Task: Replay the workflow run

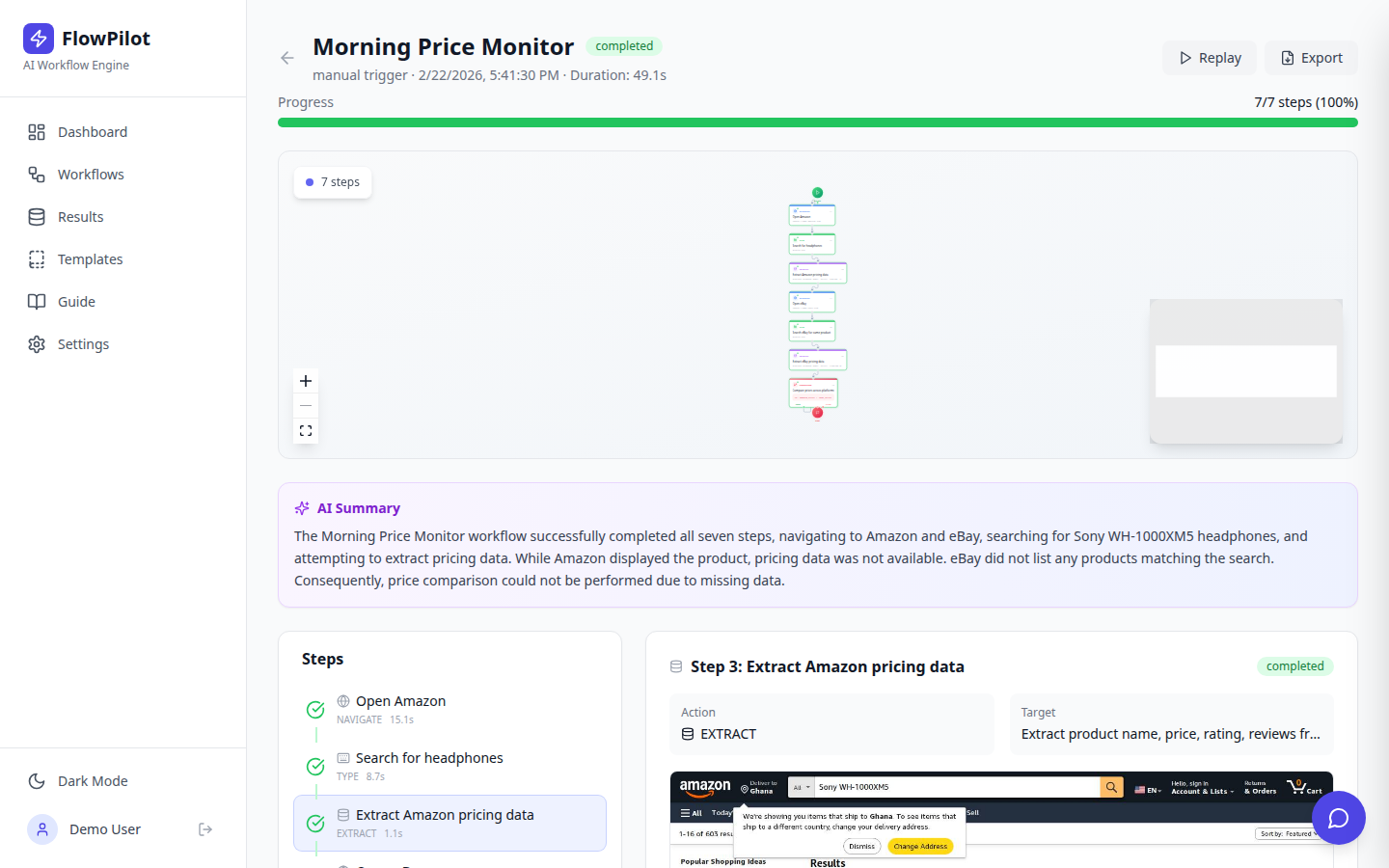Action: [1210, 58]
